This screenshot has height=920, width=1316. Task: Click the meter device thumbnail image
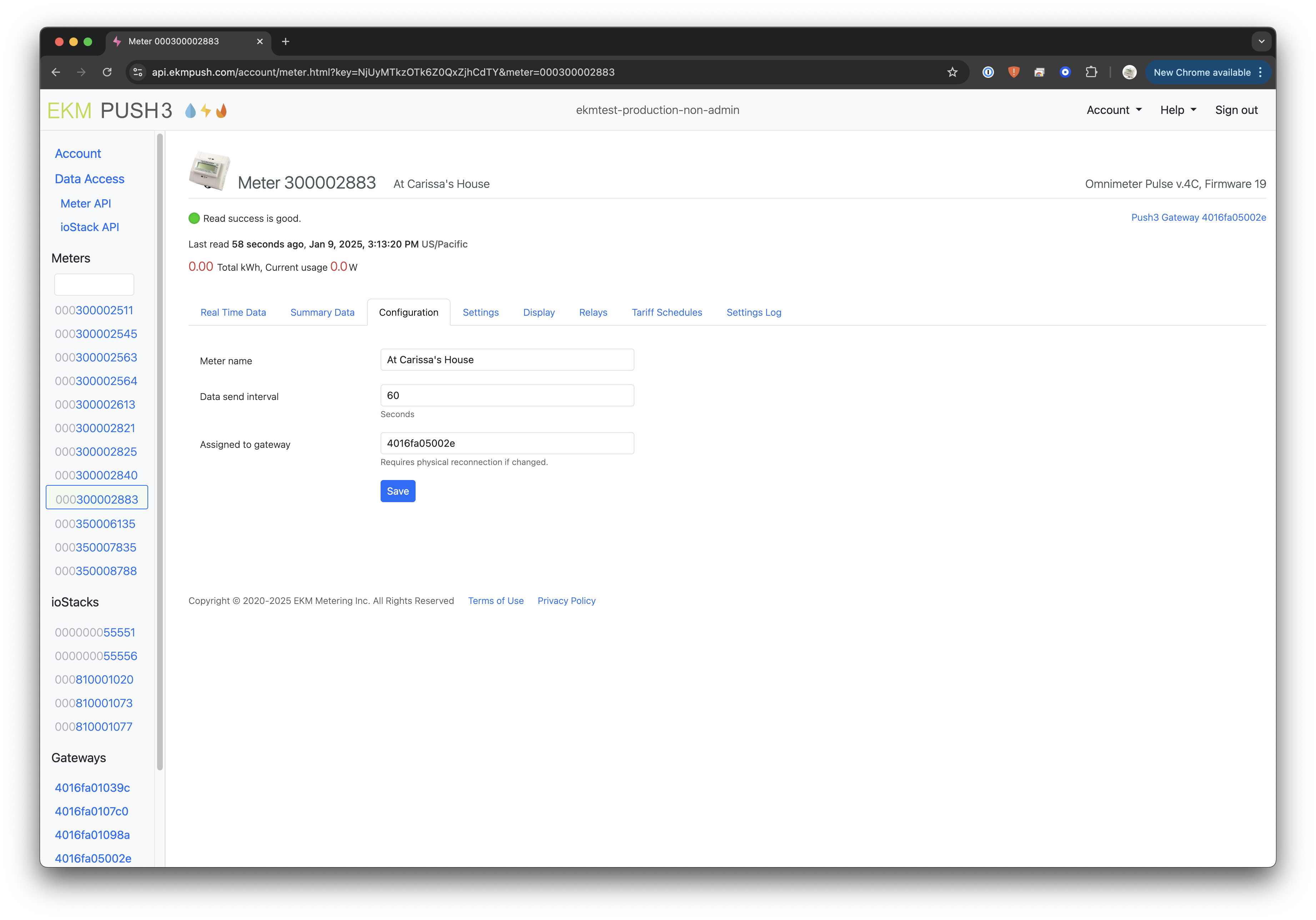(209, 171)
